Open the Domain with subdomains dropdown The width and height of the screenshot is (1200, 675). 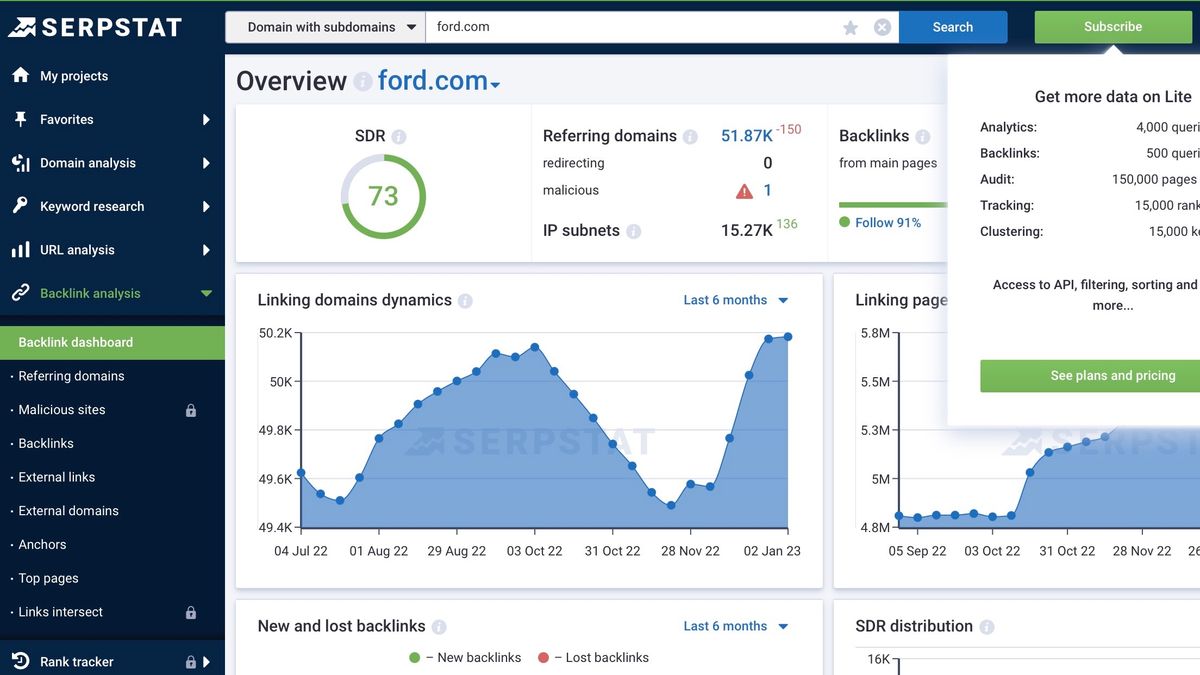(325, 27)
